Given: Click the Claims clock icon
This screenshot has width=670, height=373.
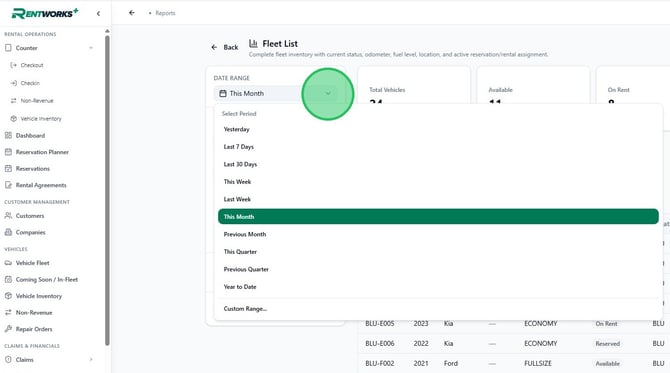Looking at the screenshot, I should click(x=8, y=360).
